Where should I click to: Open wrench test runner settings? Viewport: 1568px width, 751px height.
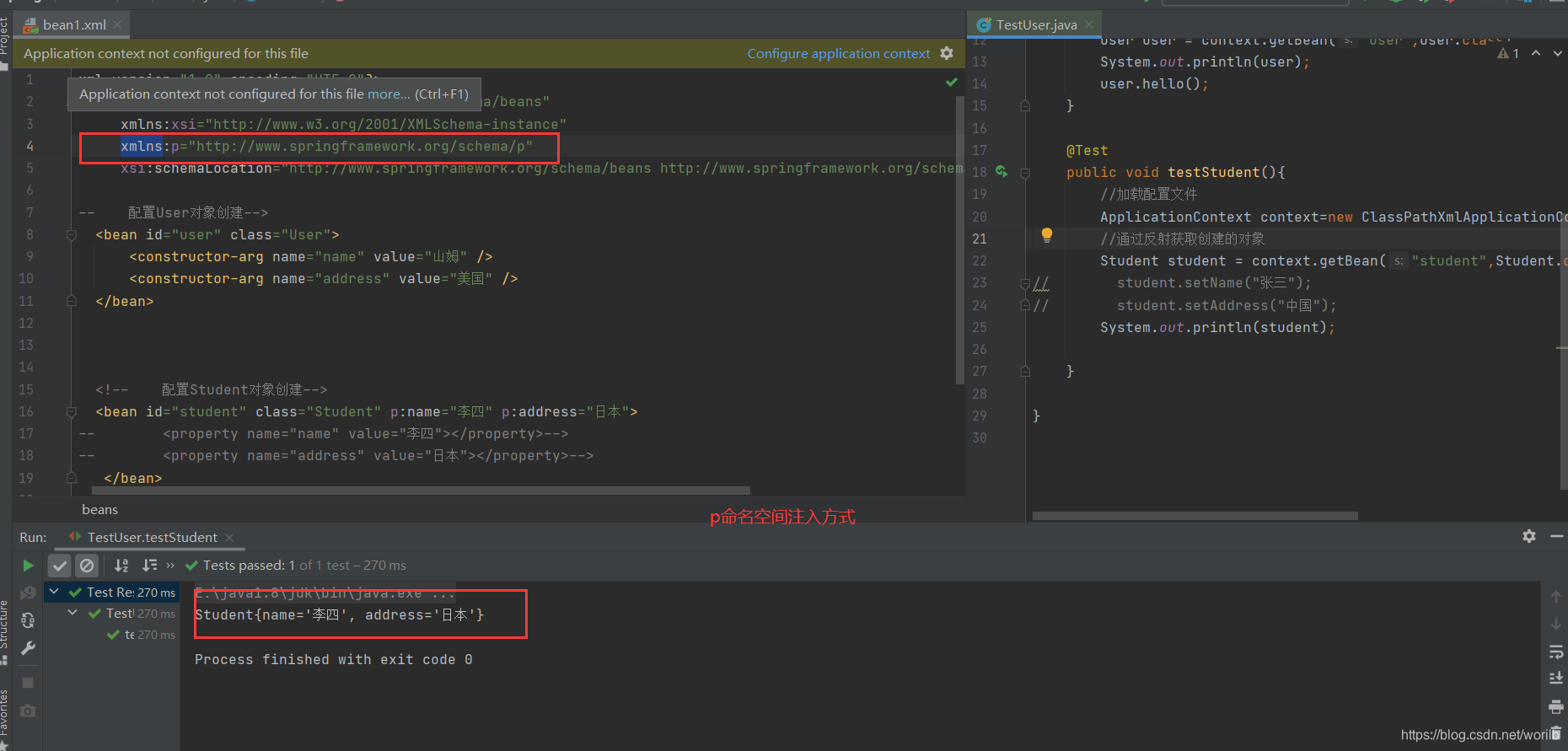(x=28, y=648)
